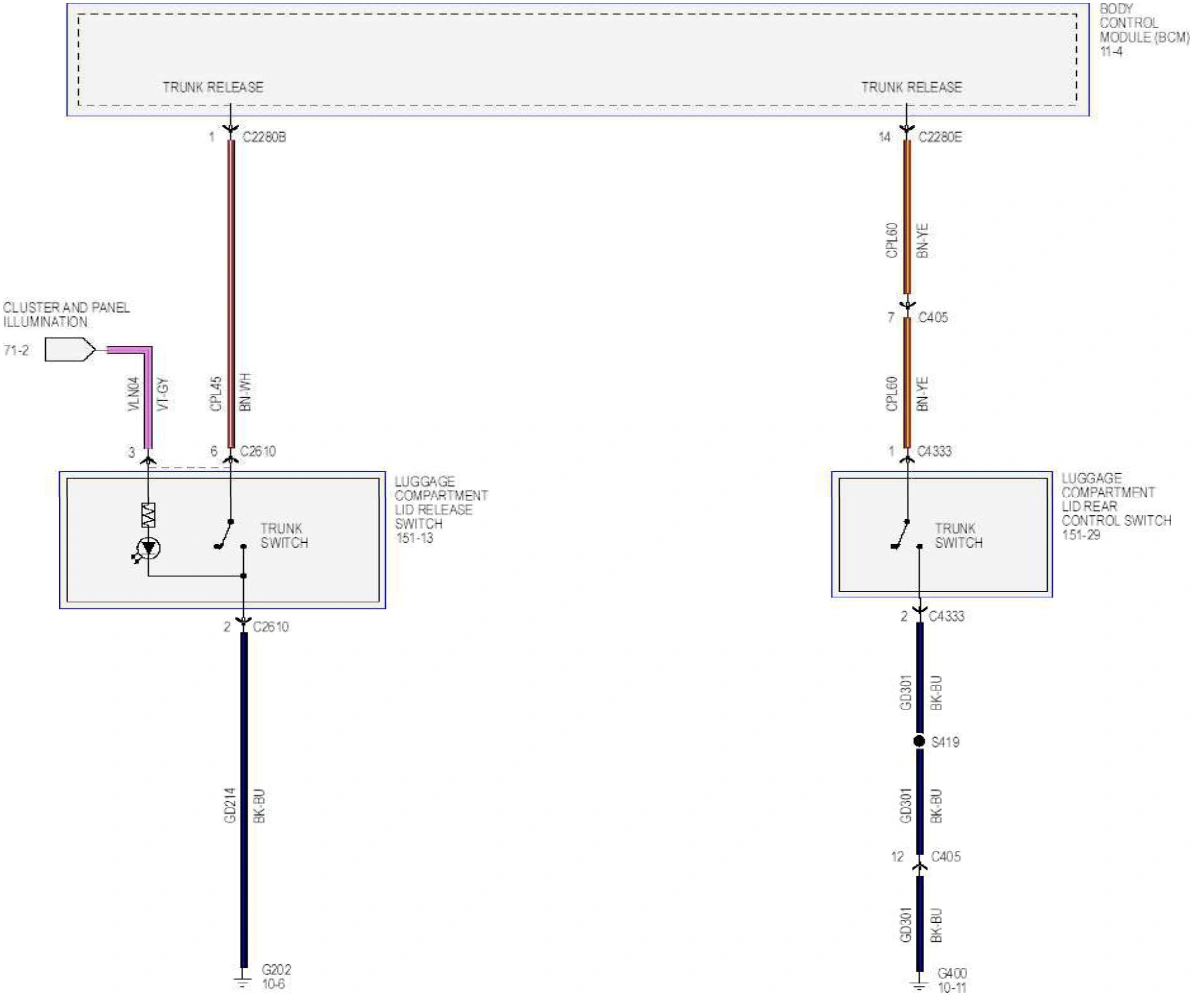Click the S419 splice label

(945, 742)
